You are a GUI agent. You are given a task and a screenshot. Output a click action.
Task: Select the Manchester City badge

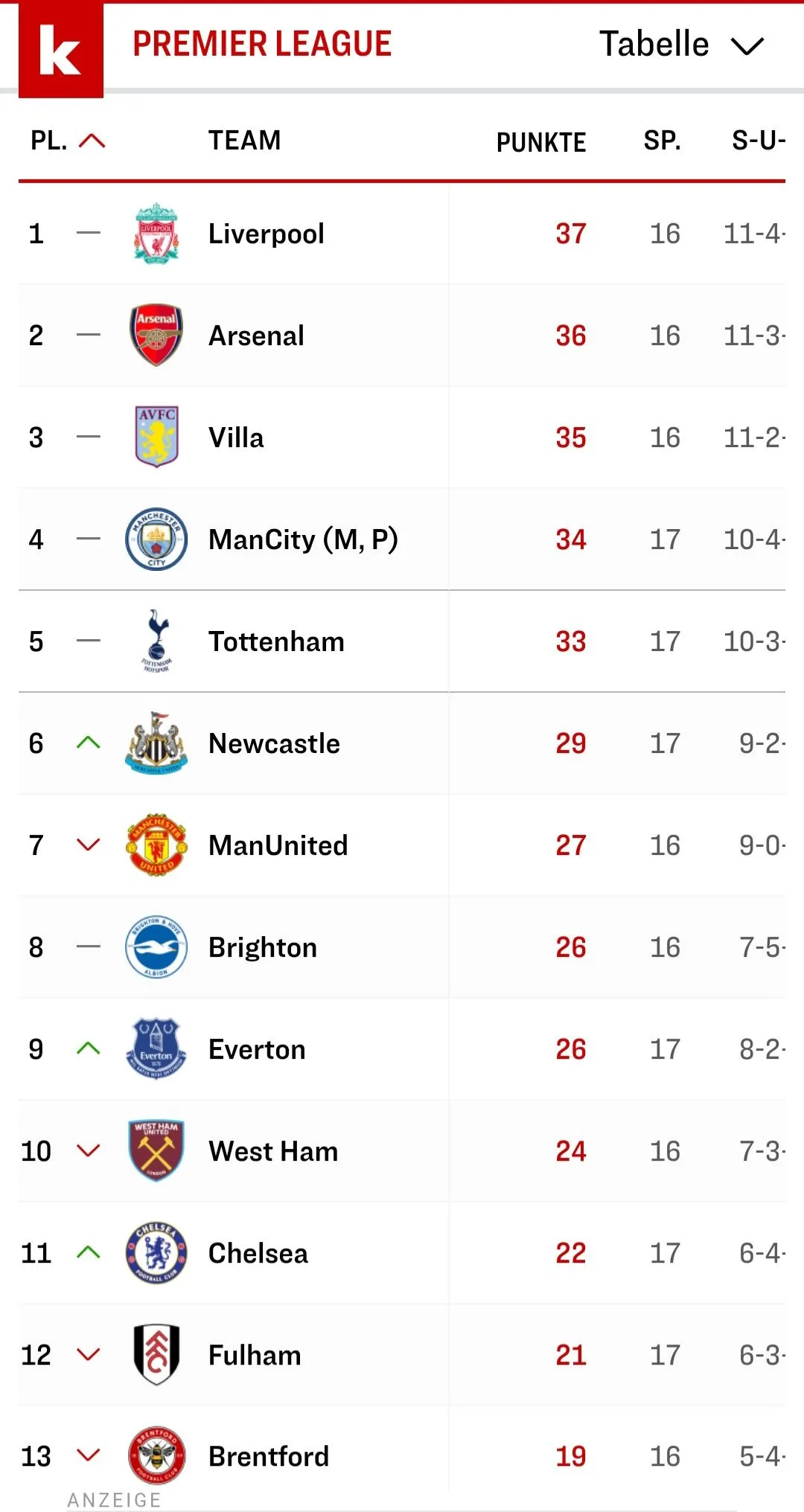(156, 539)
